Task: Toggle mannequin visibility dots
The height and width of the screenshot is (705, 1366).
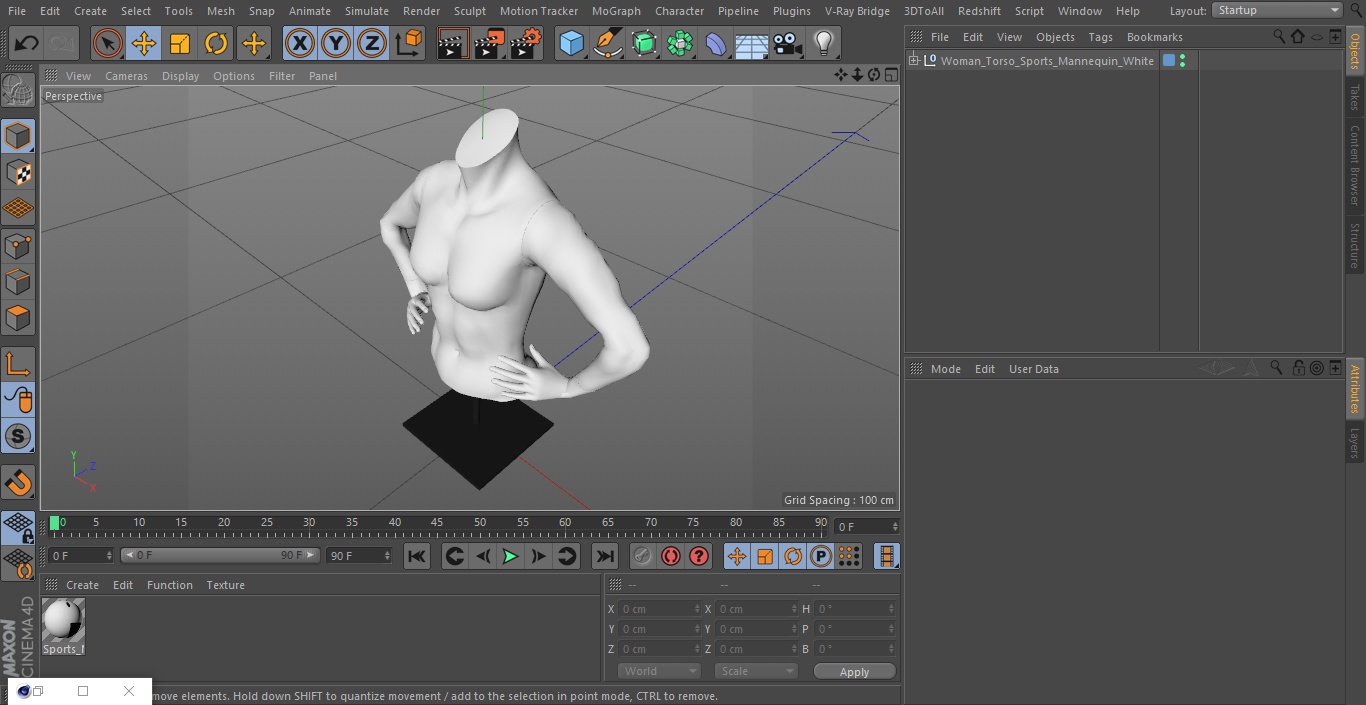Action: pos(1183,61)
